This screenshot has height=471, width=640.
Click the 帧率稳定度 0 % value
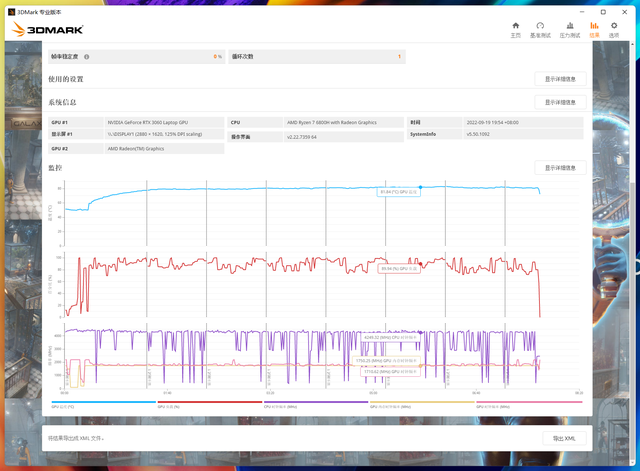pyautogui.click(x=218, y=57)
